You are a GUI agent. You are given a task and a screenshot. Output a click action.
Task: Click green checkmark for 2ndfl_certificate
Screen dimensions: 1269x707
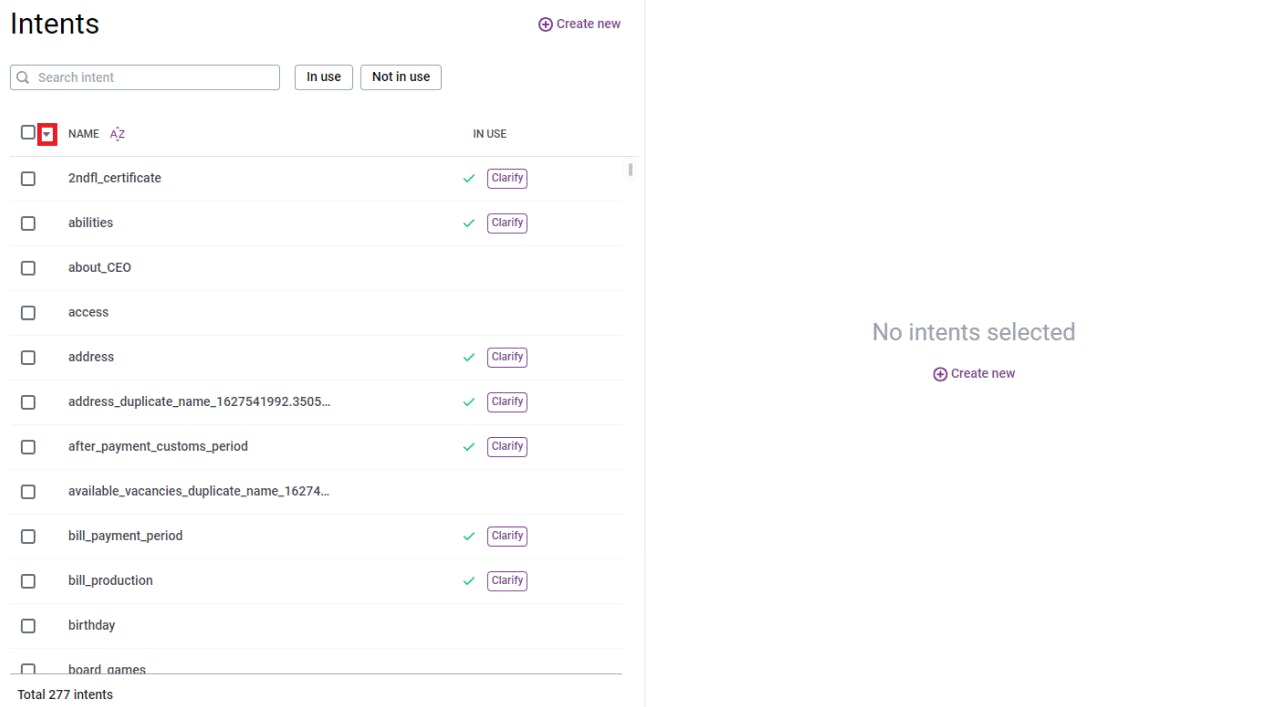point(469,179)
